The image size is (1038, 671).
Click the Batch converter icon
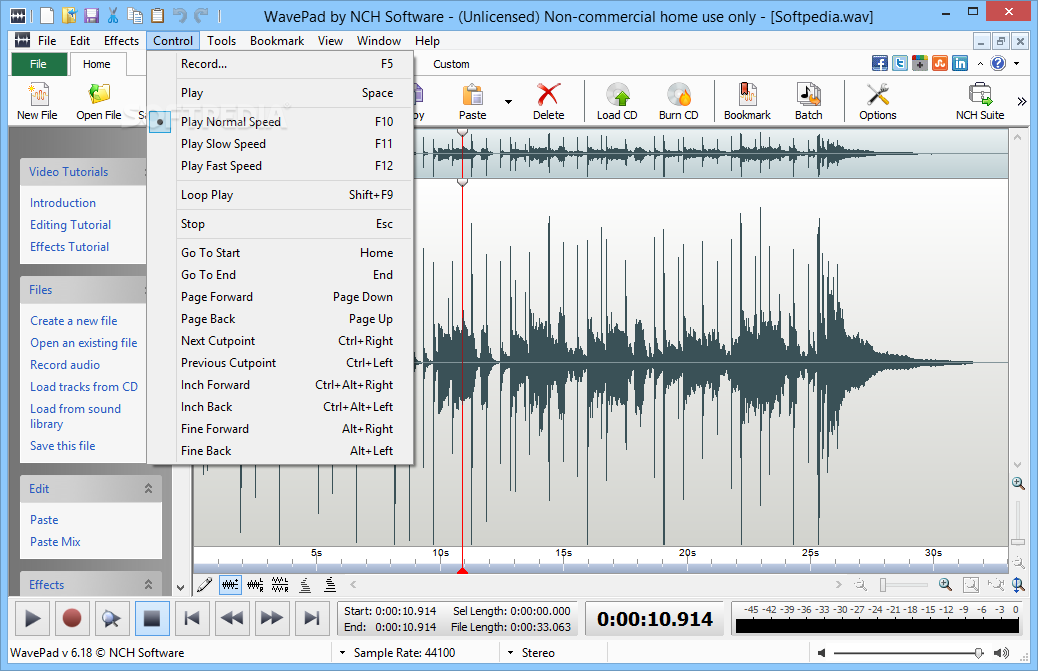[x=808, y=101]
